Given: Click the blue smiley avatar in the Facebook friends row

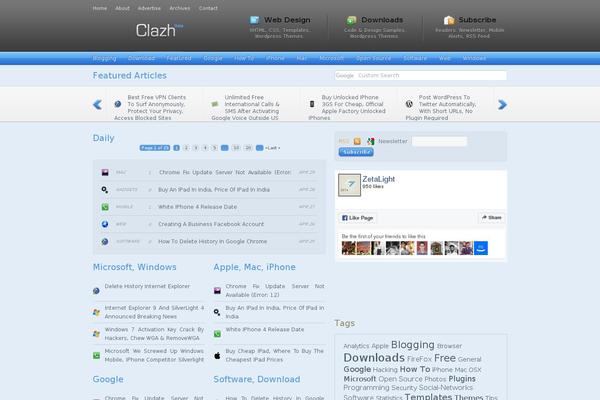Looking at the screenshot, I should point(481,248).
